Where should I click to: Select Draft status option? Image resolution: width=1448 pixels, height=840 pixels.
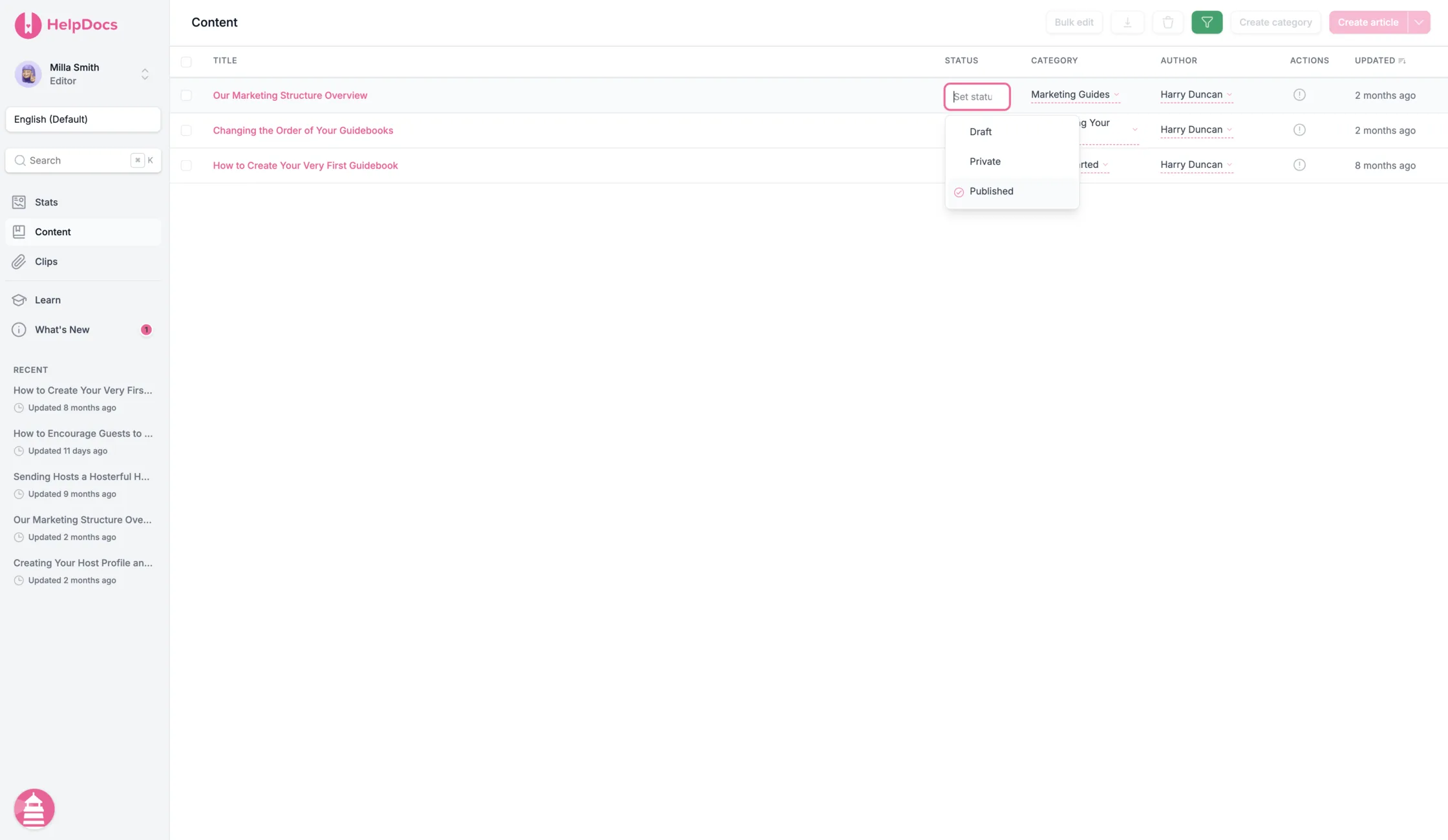(x=1012, y=132)
